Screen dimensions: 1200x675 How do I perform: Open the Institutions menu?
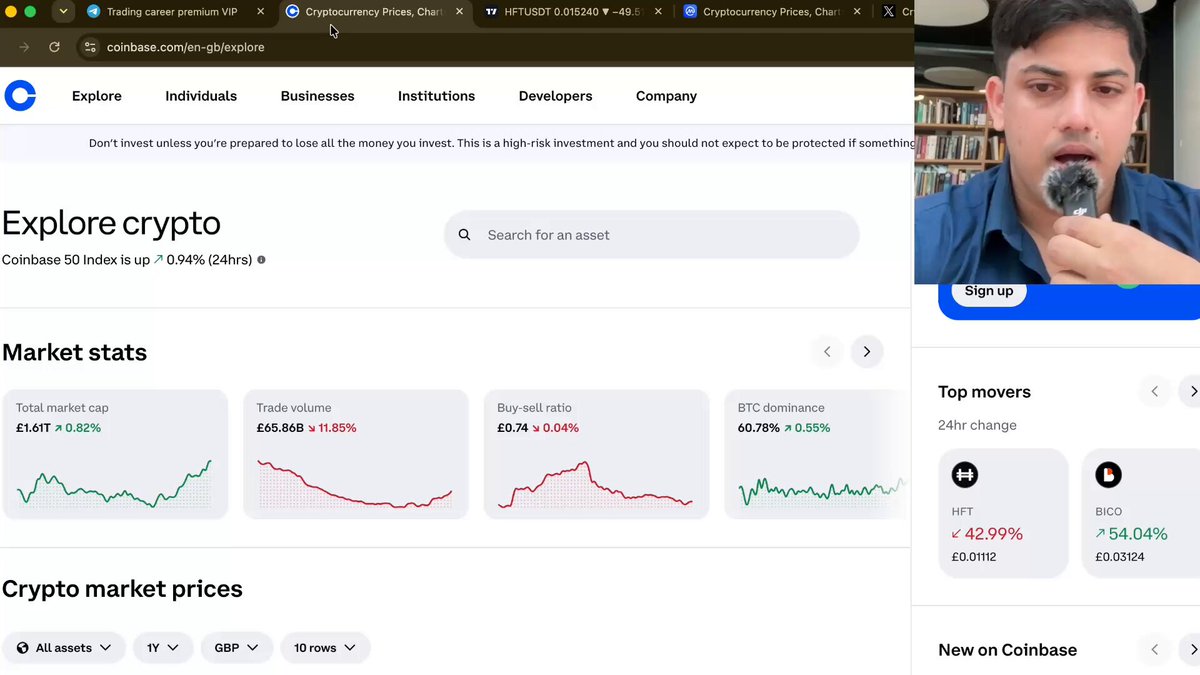pyautogui.click(x=437, y=96)
